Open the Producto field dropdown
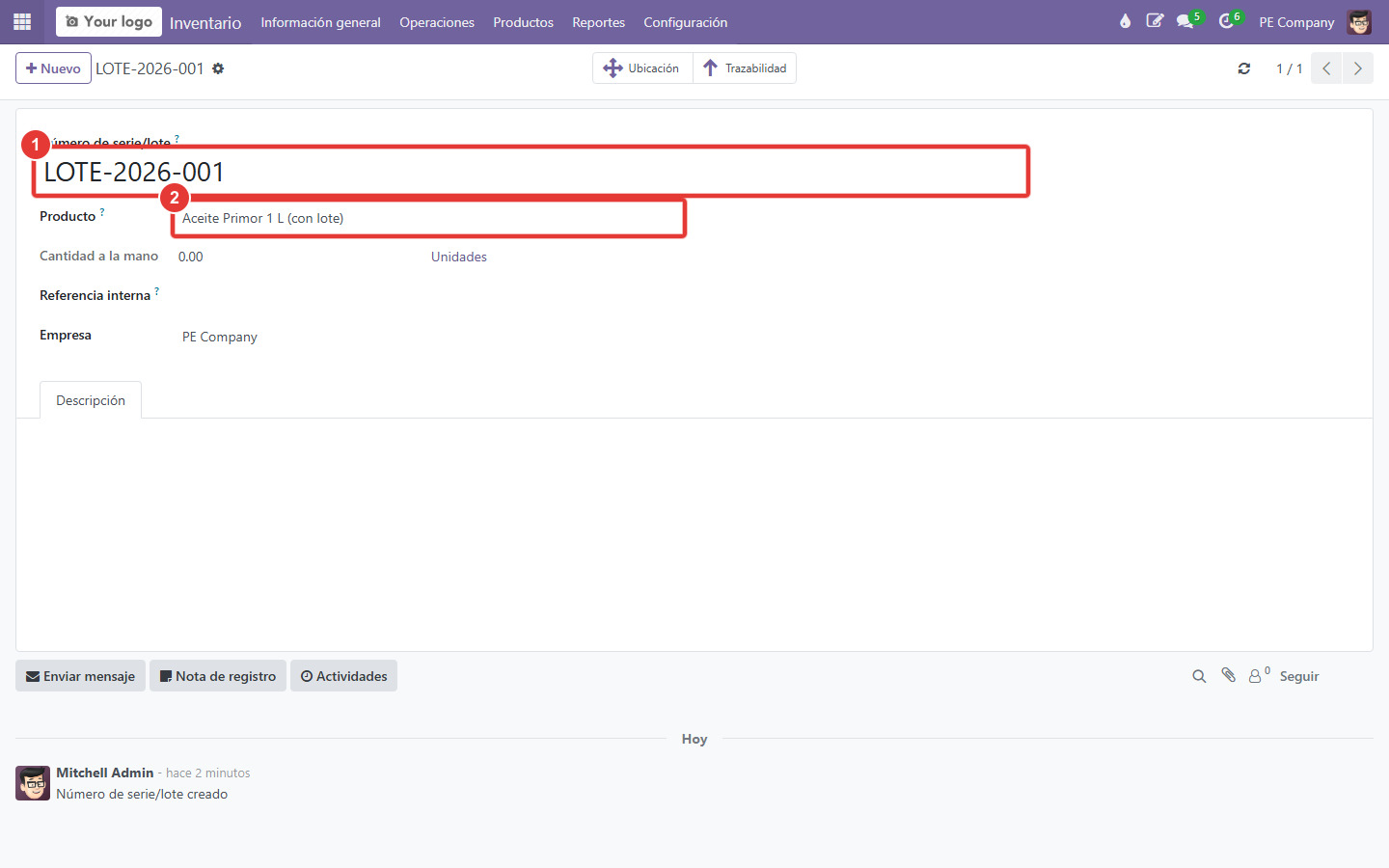This screenshot has height=868, width=1389. click(428, 218)
